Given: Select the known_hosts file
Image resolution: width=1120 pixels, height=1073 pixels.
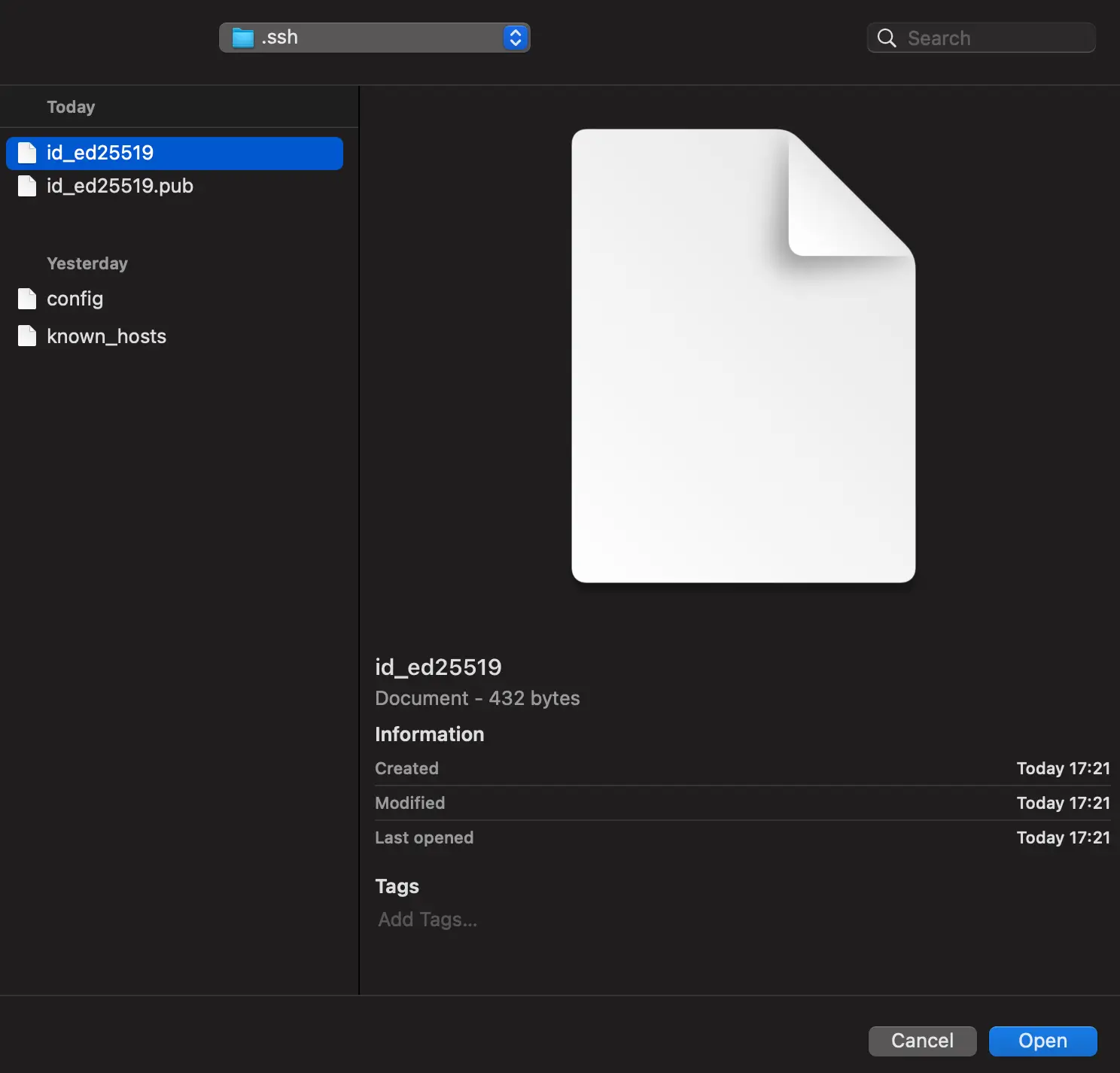Looking at the screenshot, I should tap(105, 336).
